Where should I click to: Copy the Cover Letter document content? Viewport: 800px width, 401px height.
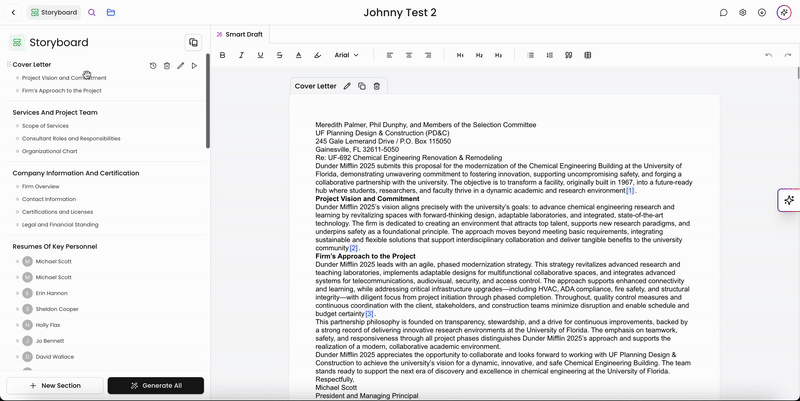point(362,86)
